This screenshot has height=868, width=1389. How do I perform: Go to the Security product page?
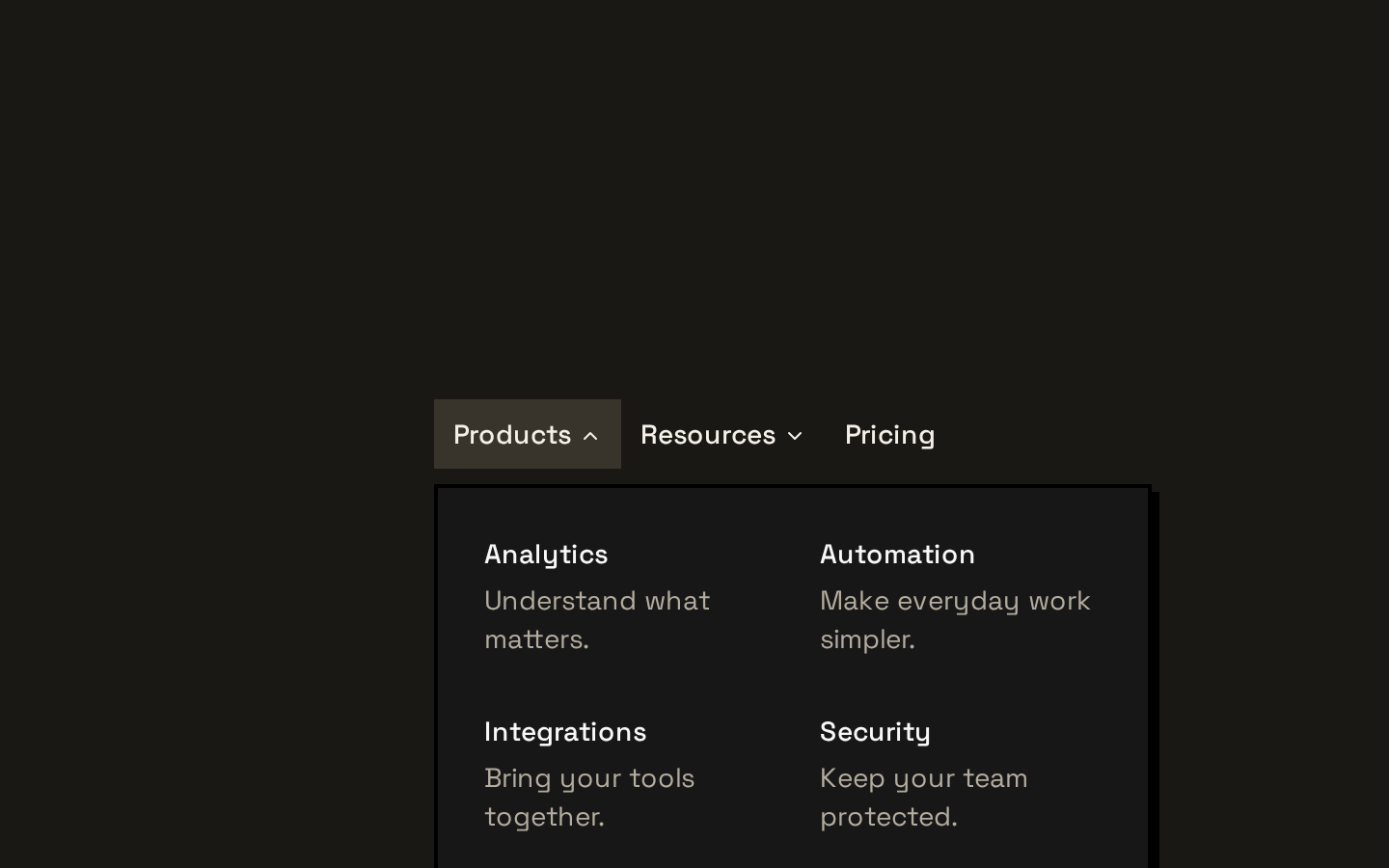pyautogui.click(x=961, y=773)
